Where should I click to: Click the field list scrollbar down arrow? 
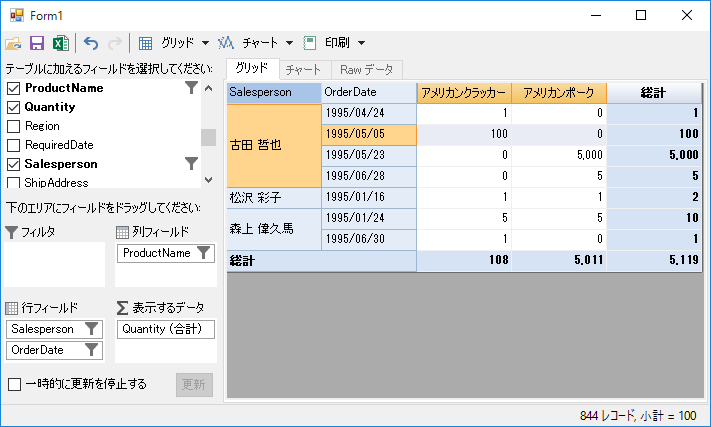pos(208,179)
